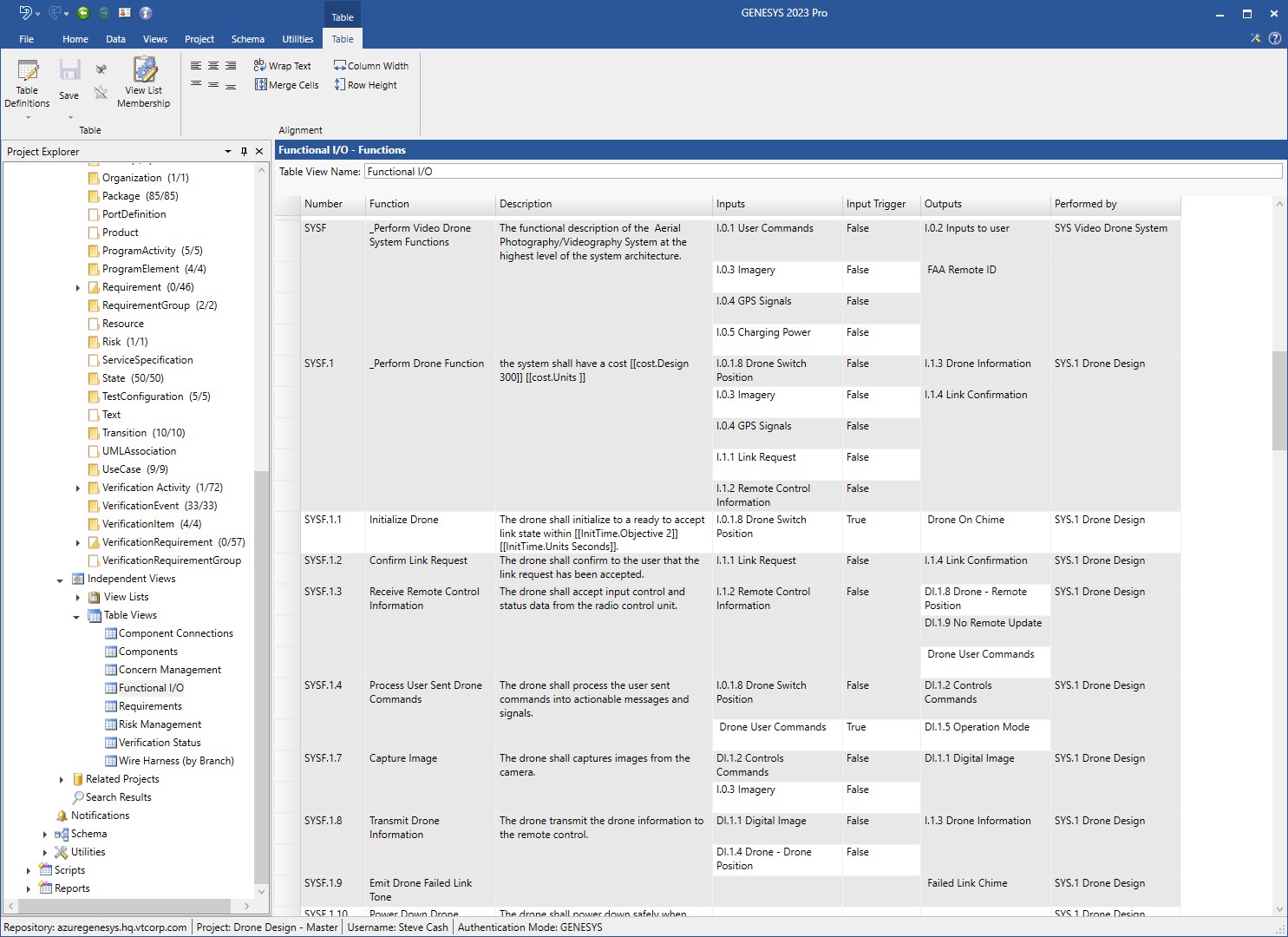Click the Row Height icon
Image resolution: width=1288 pixels, height=937 pixels.
pos(365,84)
